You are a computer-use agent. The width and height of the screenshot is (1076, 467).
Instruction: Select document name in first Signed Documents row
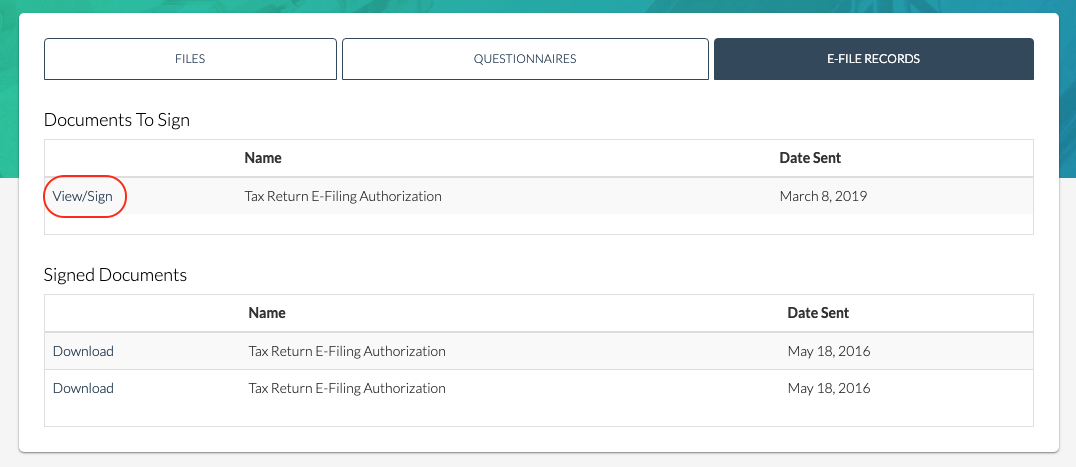click(347, 351)
